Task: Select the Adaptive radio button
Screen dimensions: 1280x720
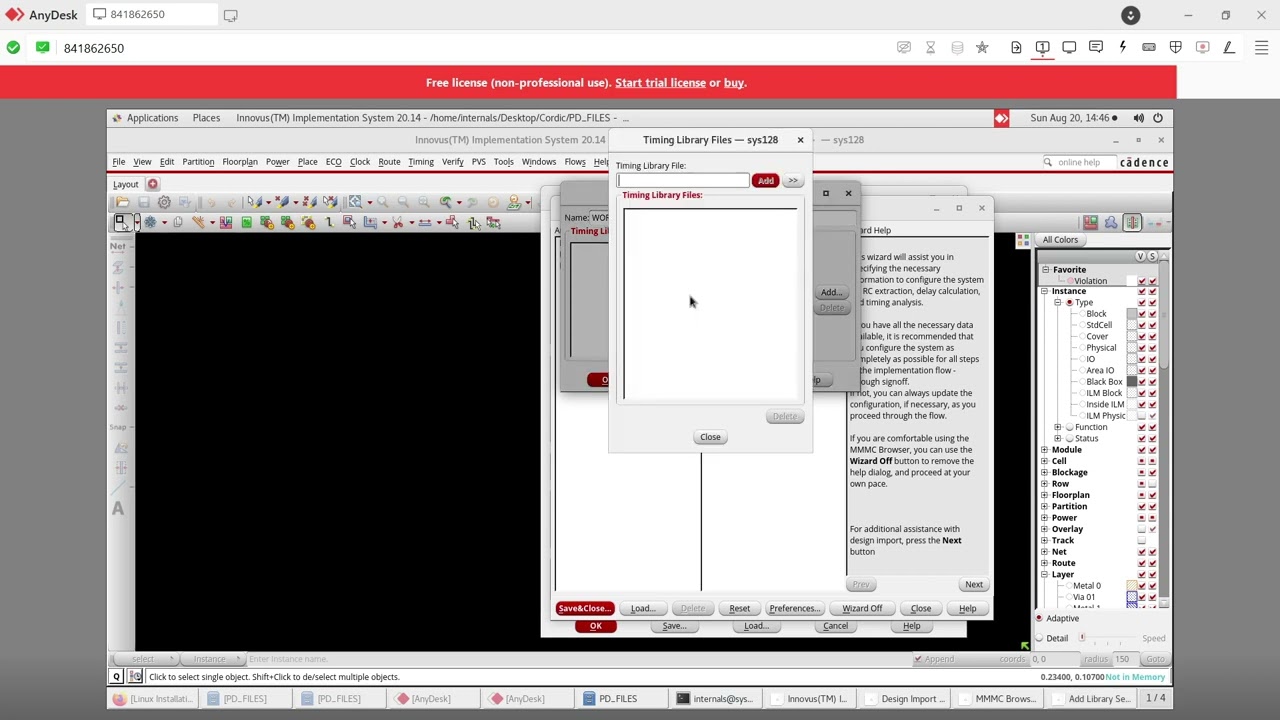Action: [x=1039, y=618]
